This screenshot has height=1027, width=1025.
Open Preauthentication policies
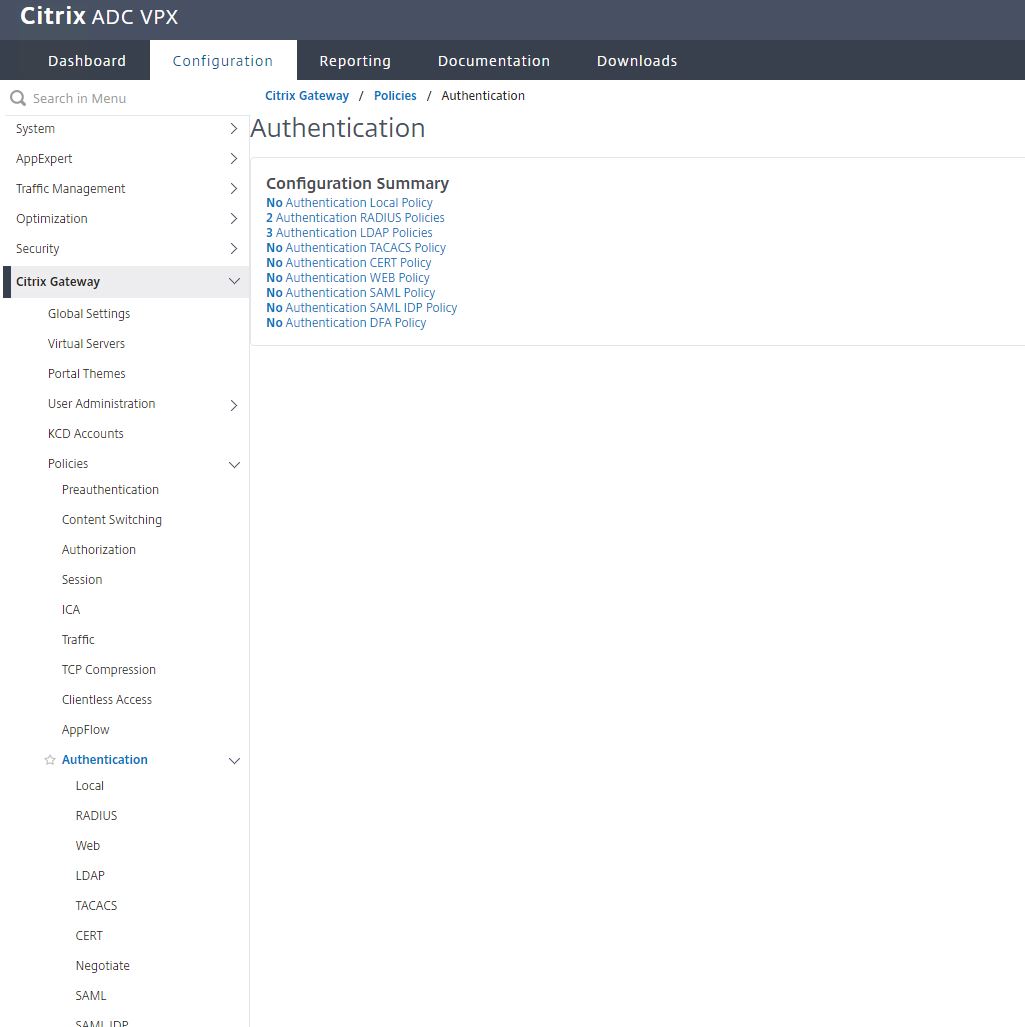(x=110, y=490)
